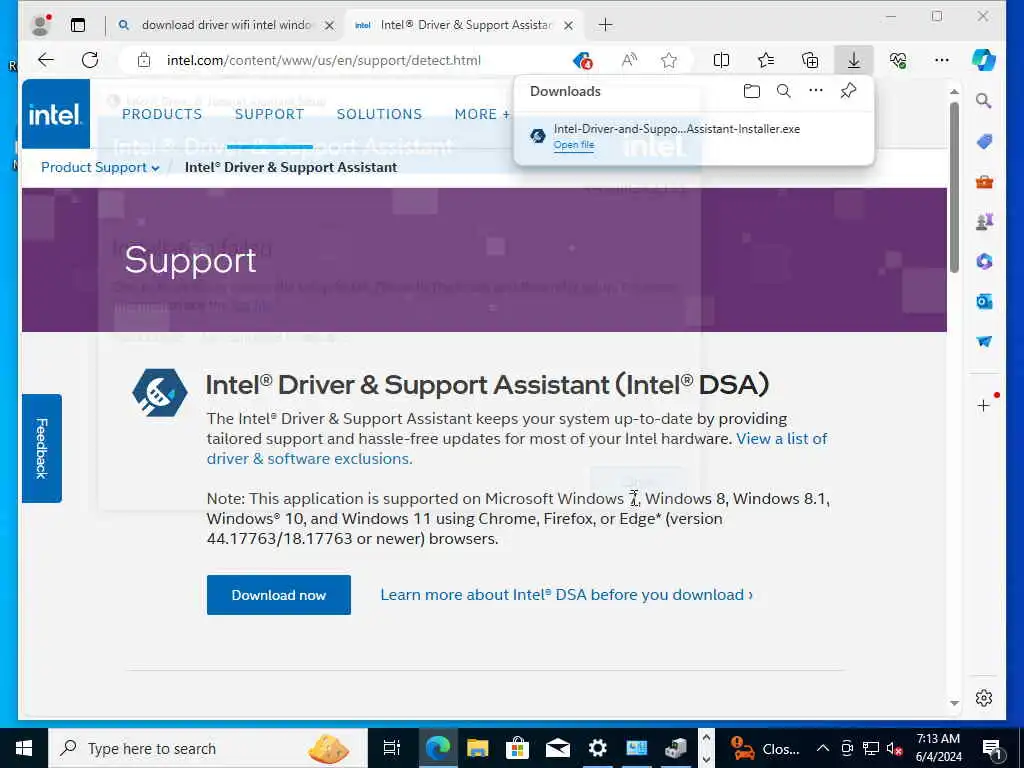Click the page vertical scrollbar thumb

[x=954, y=187]
